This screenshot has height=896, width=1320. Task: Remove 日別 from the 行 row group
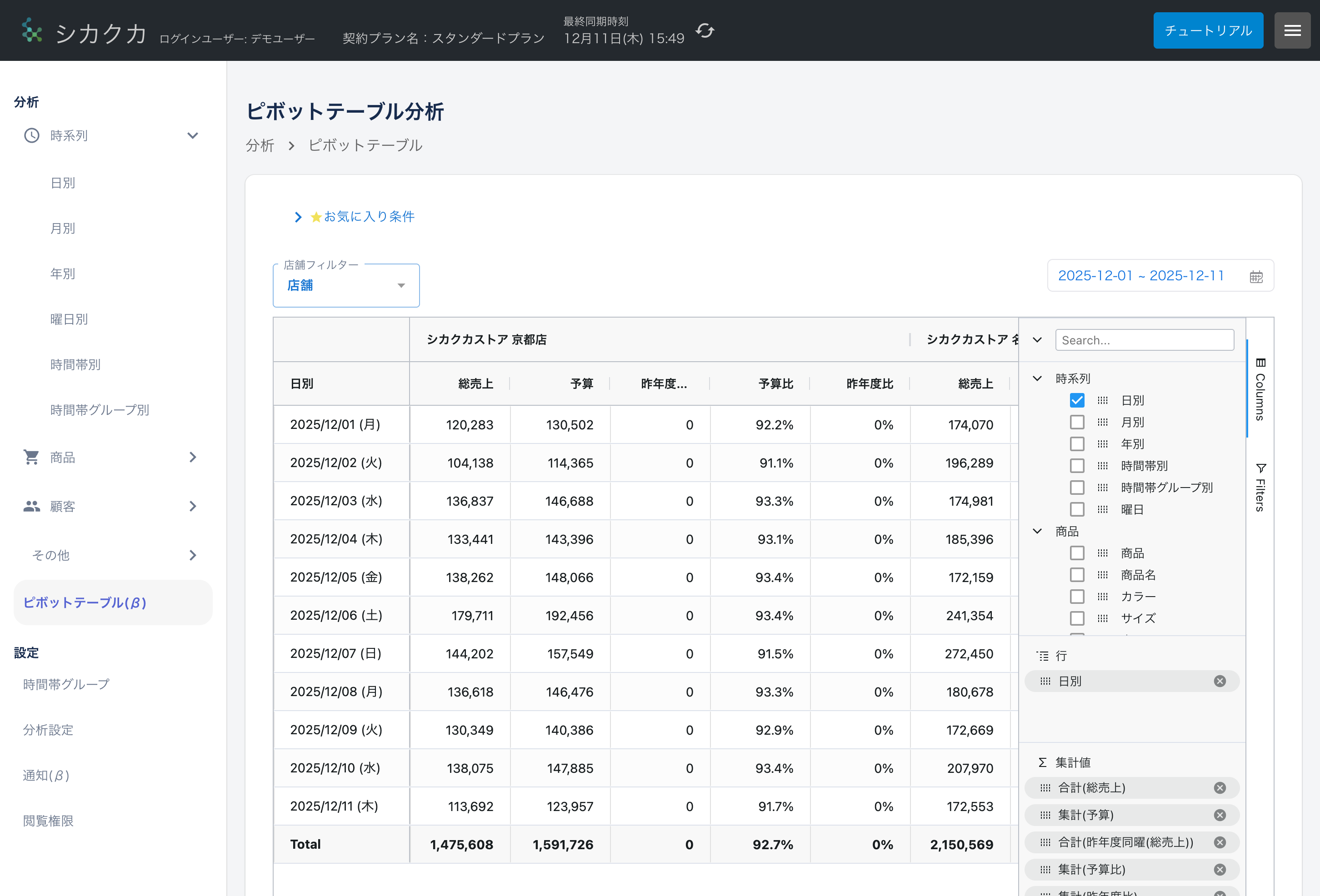[1220, 682]
